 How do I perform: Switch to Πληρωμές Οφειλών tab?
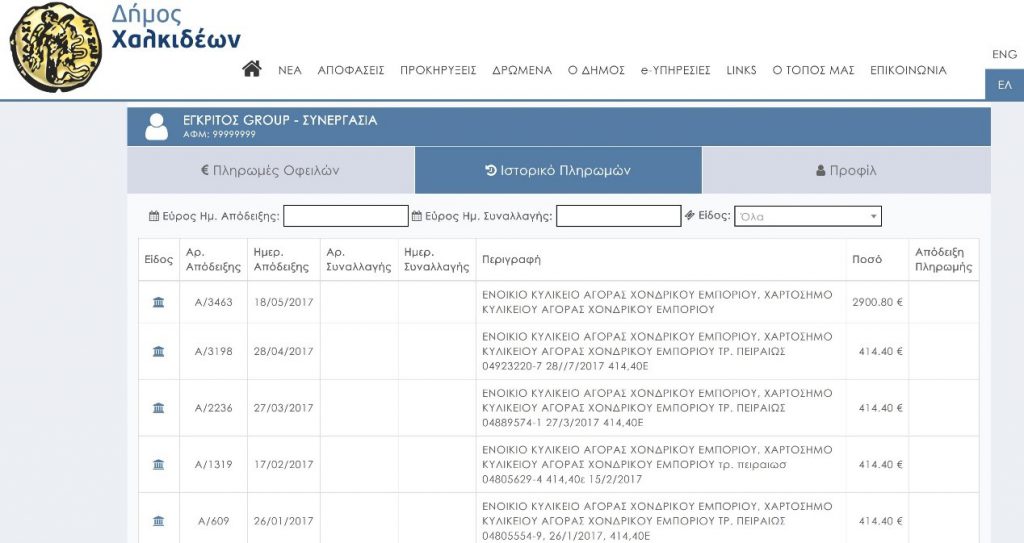click(270, 171)
